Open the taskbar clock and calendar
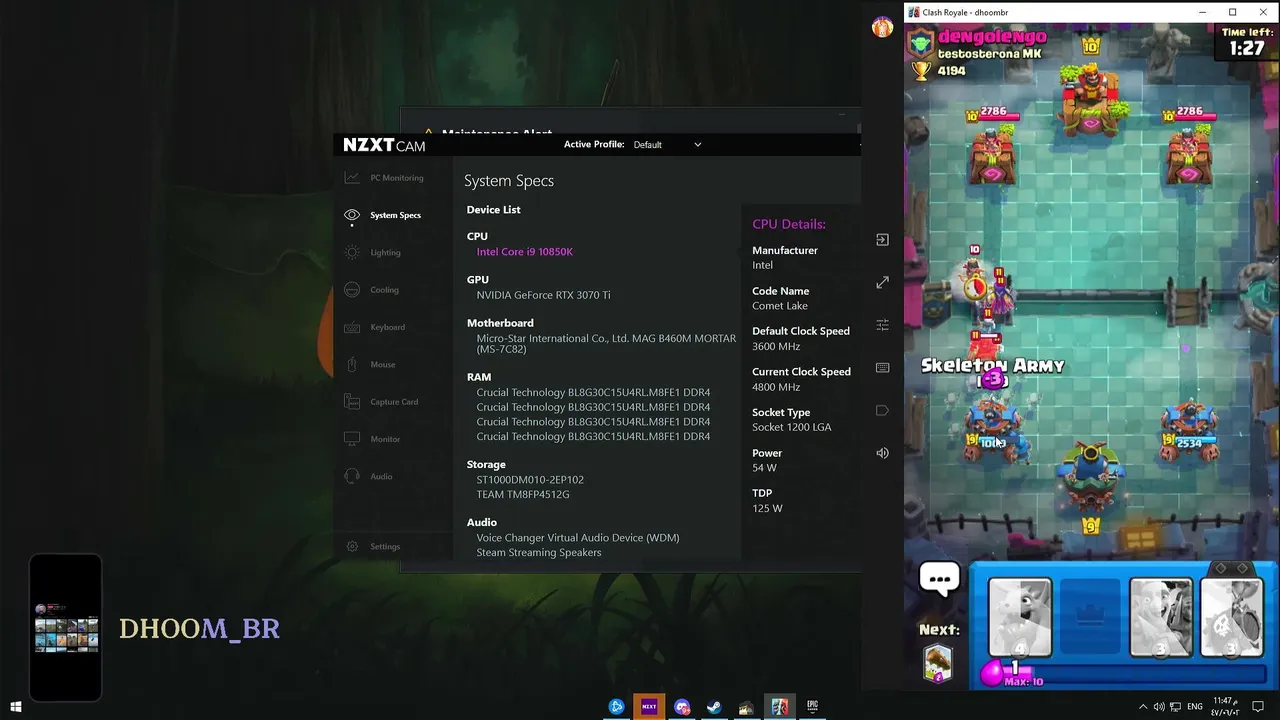Screen dimensions: 1280x720 click(1226, 707)
